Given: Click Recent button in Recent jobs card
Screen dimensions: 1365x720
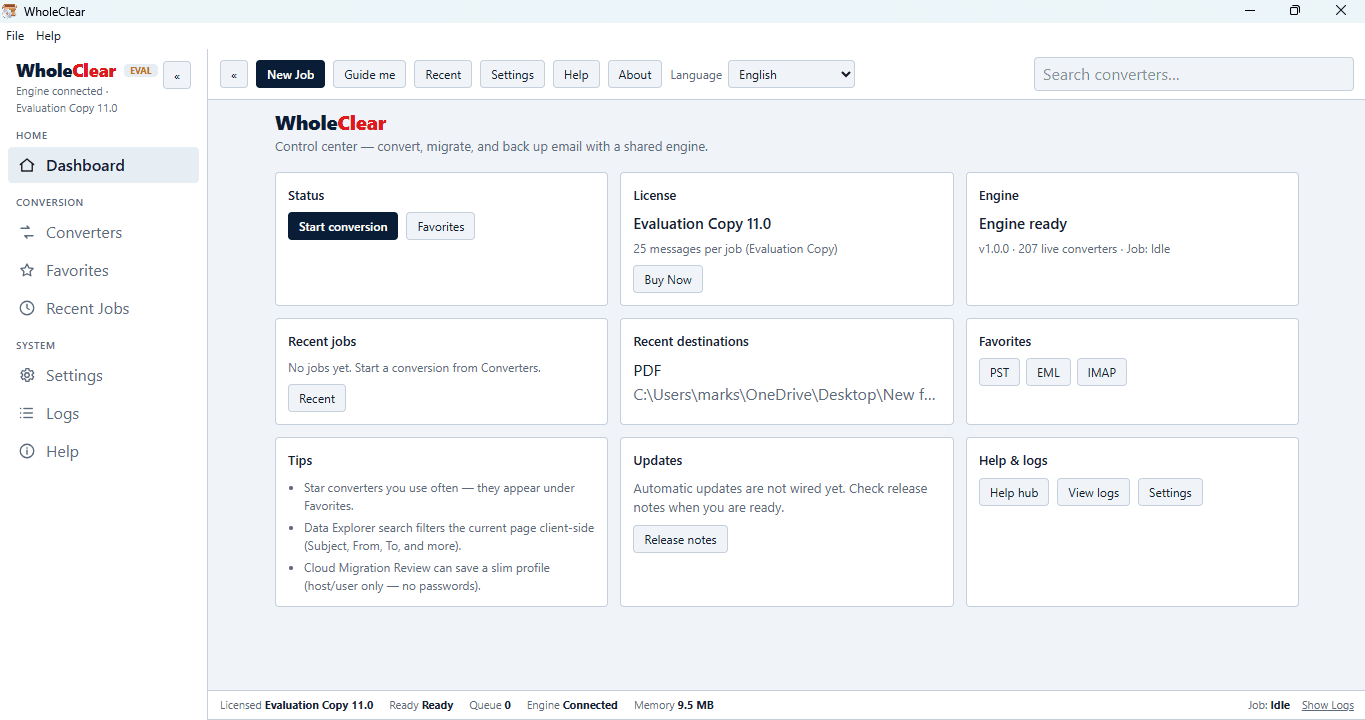Looking at the screenshot, I should point(317,398).
